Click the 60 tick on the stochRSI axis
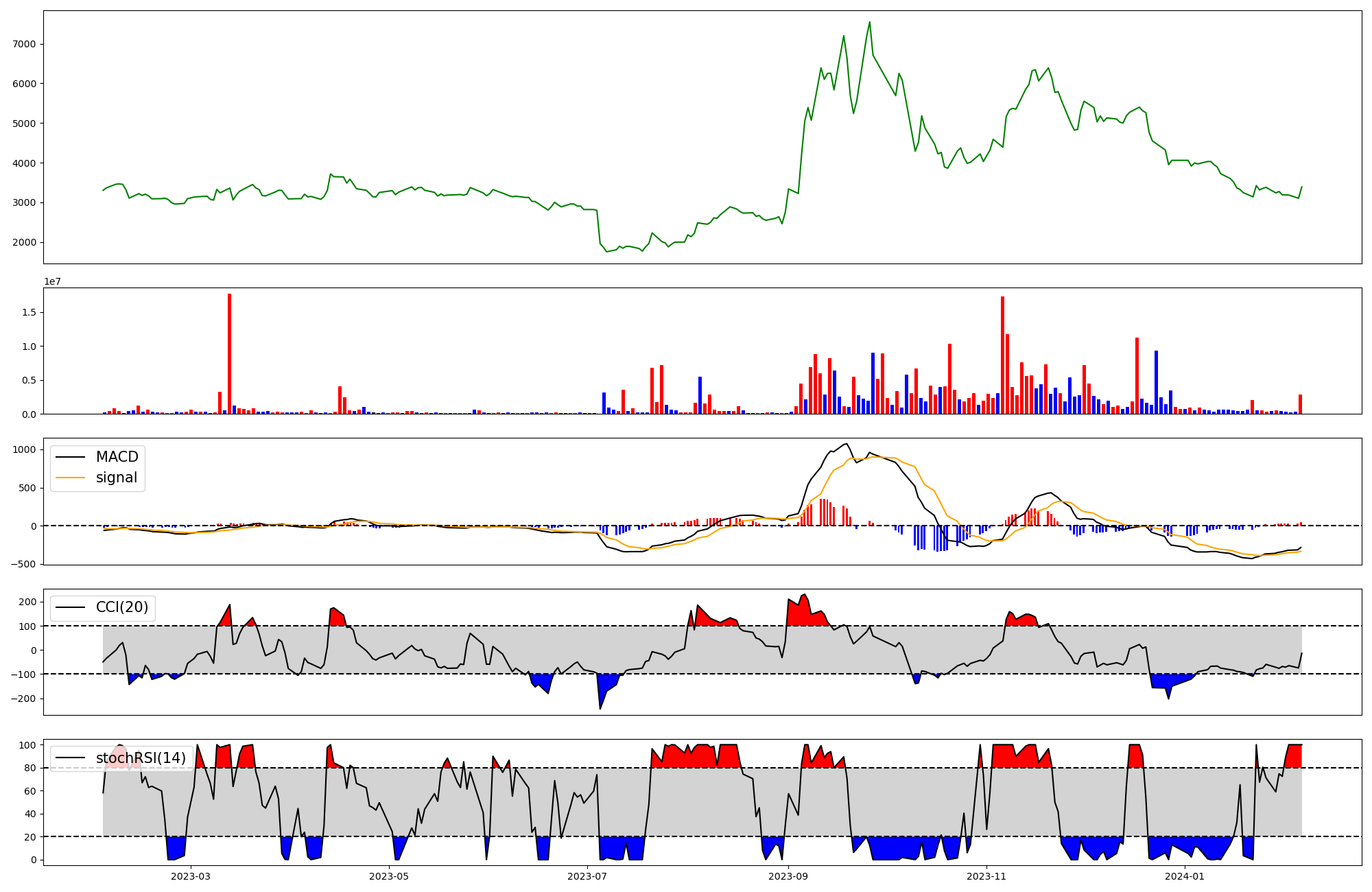 [29, 791]
